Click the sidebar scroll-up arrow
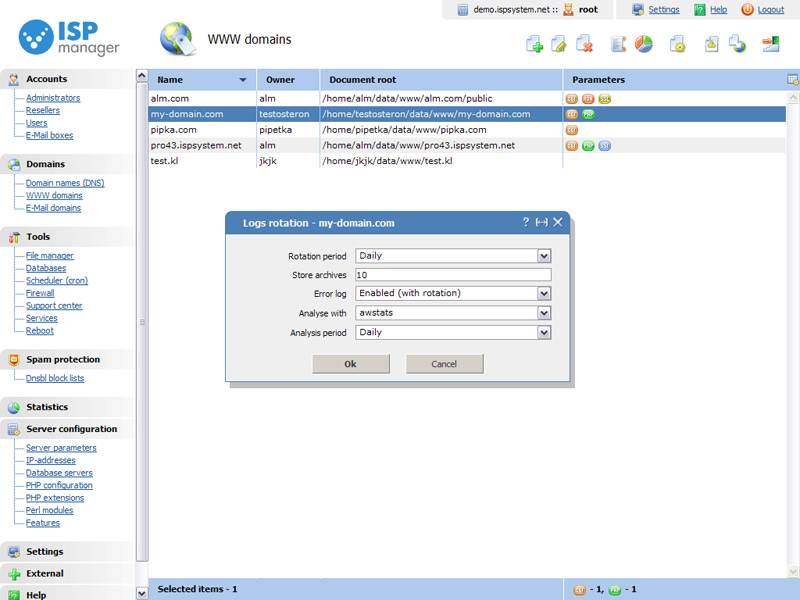Image resolution: width=800 pixels, height=600 pixels. [142, 76]
